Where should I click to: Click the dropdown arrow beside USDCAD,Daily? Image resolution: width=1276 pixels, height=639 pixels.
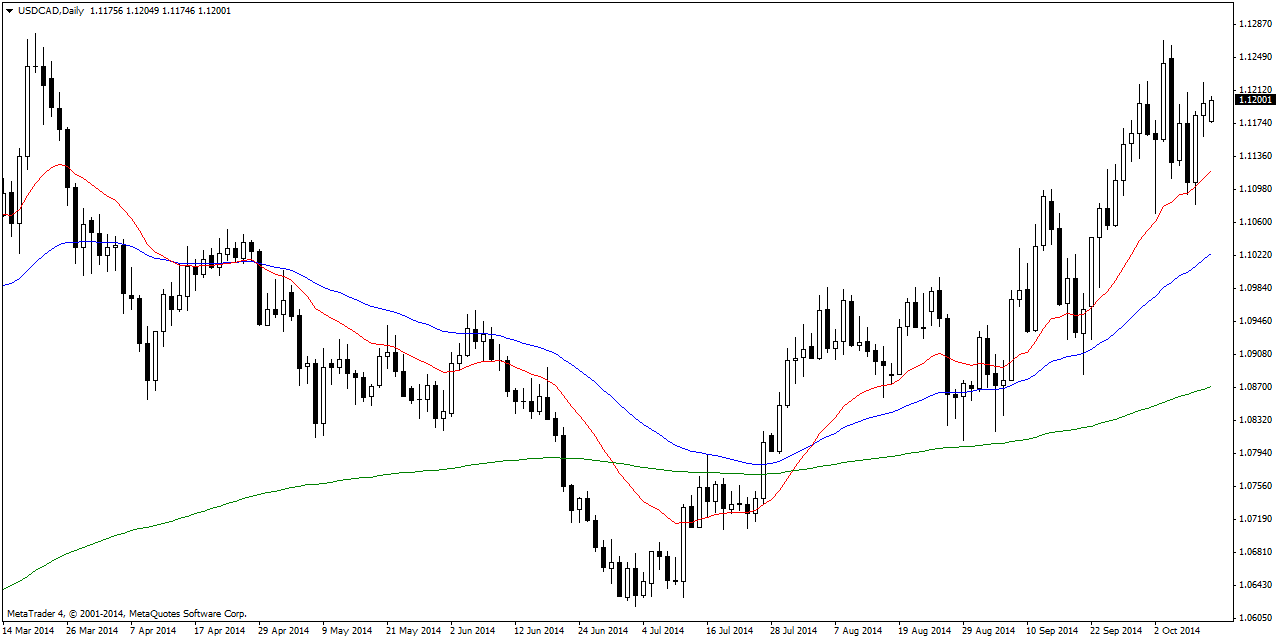[8, 10]
